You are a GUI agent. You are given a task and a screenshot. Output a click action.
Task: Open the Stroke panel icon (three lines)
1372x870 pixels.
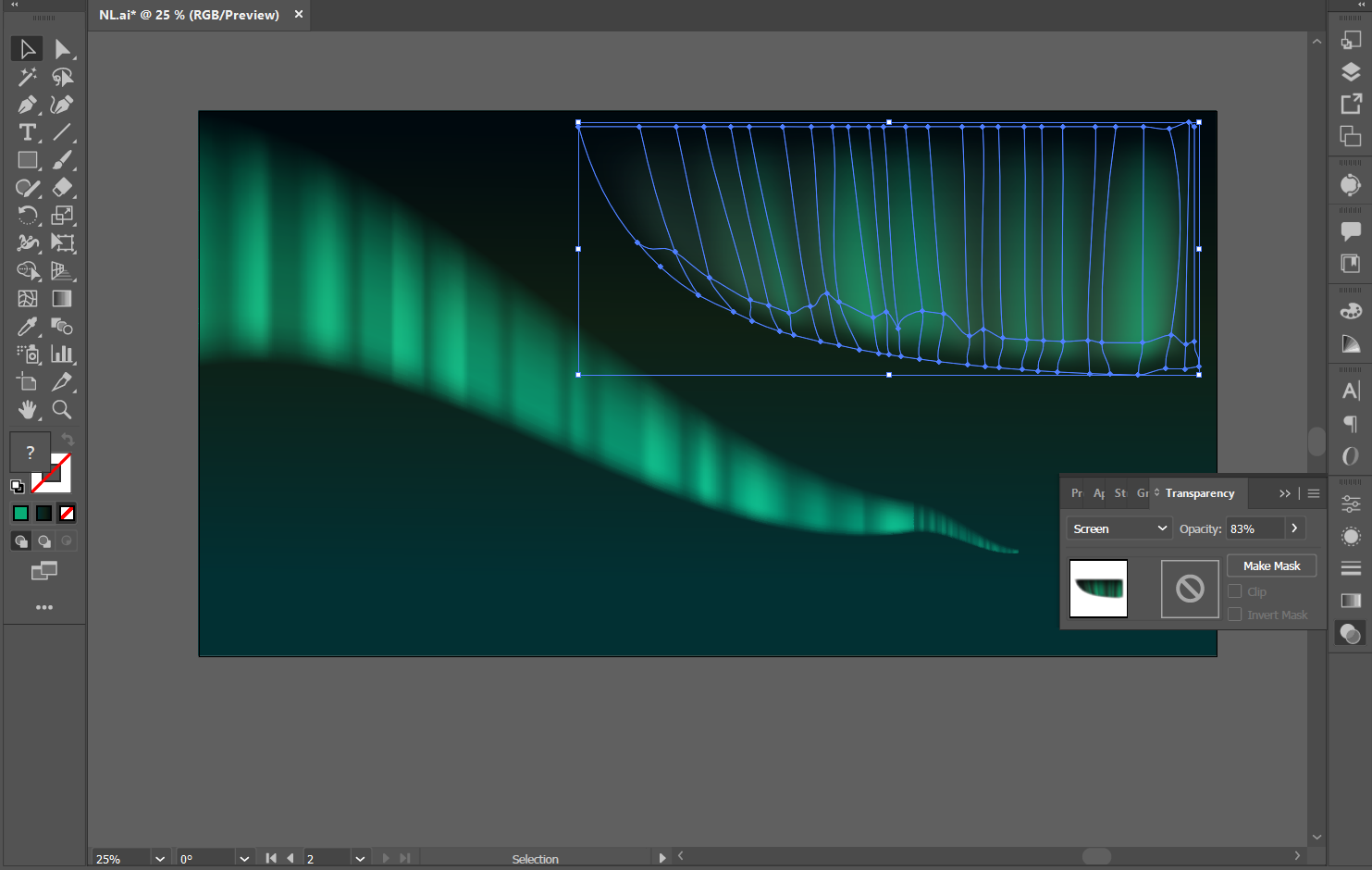tap(1351, 568)
